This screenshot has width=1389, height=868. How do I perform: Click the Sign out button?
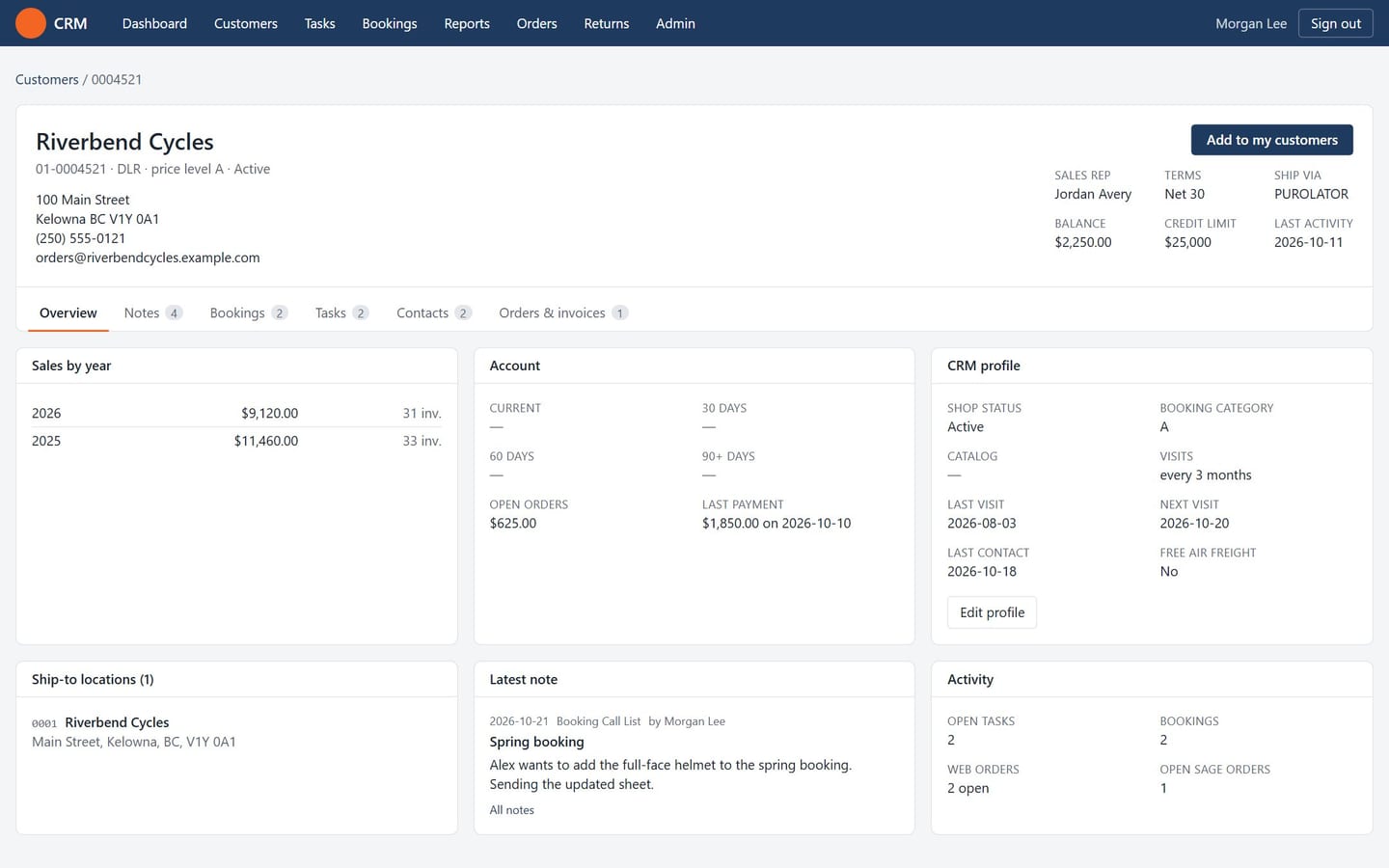pos(1336,23)
